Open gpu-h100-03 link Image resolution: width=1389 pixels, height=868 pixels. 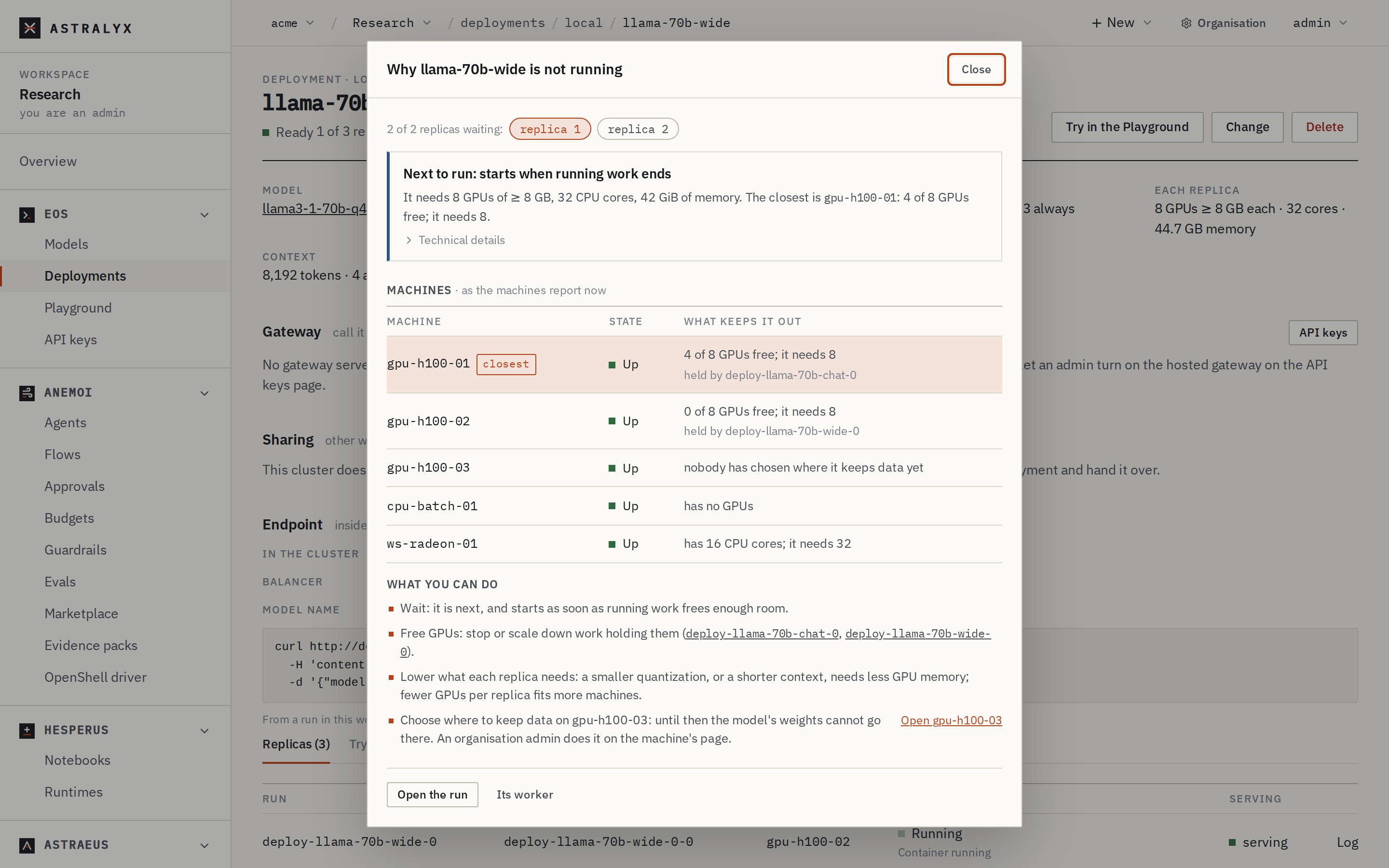tap(951, 720)
